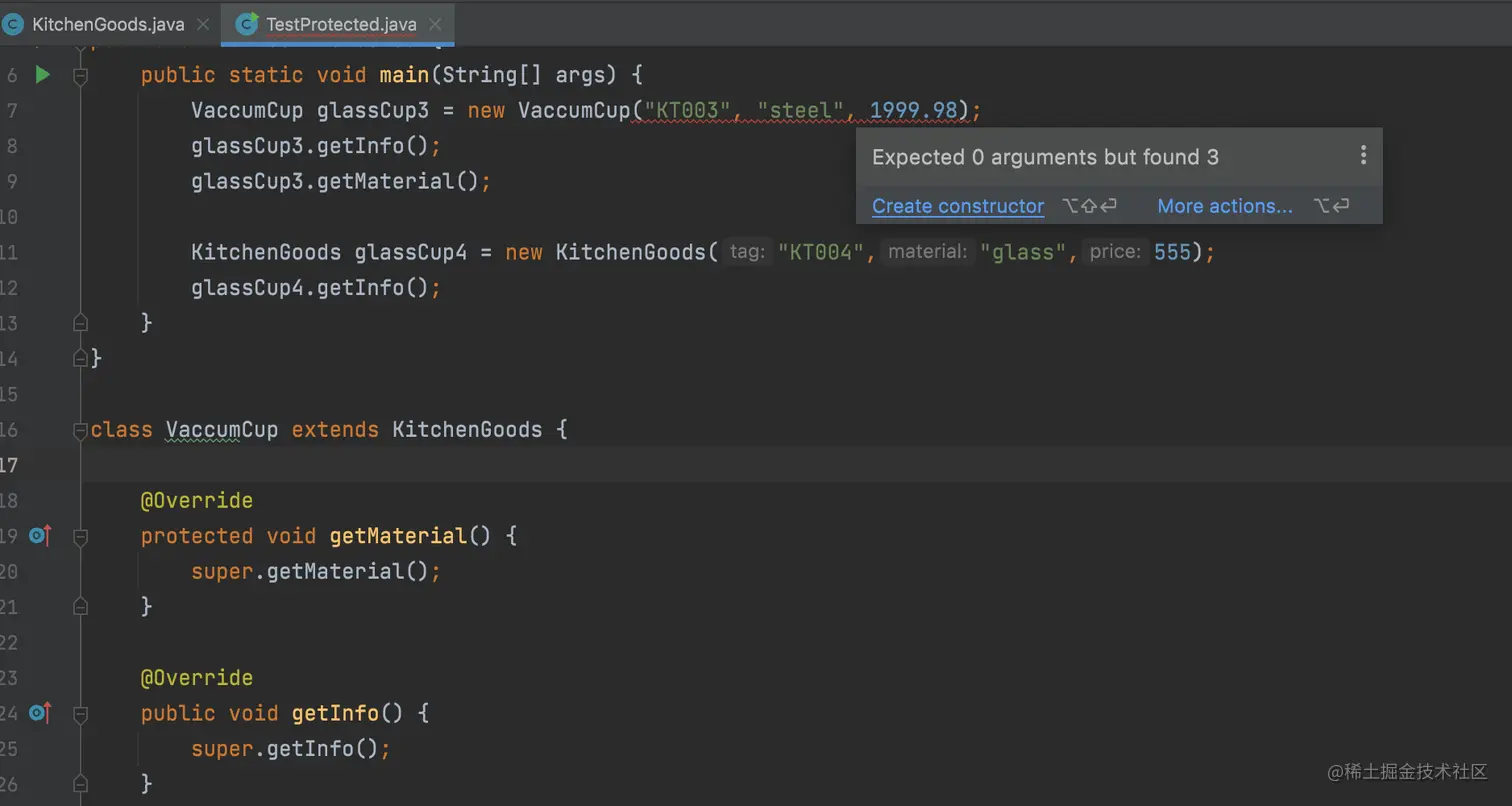The width and height of the screenshot is (1512, 806).
Task: Place cursor on glassCup3.getMaterial() call
Action: (341, 181)
